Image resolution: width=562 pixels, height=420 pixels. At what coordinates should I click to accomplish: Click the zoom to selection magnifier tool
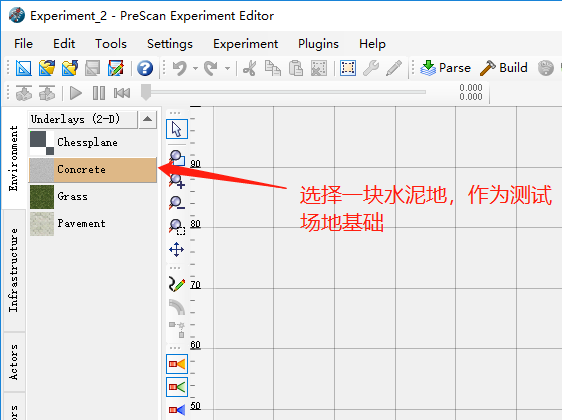(177, 227)
